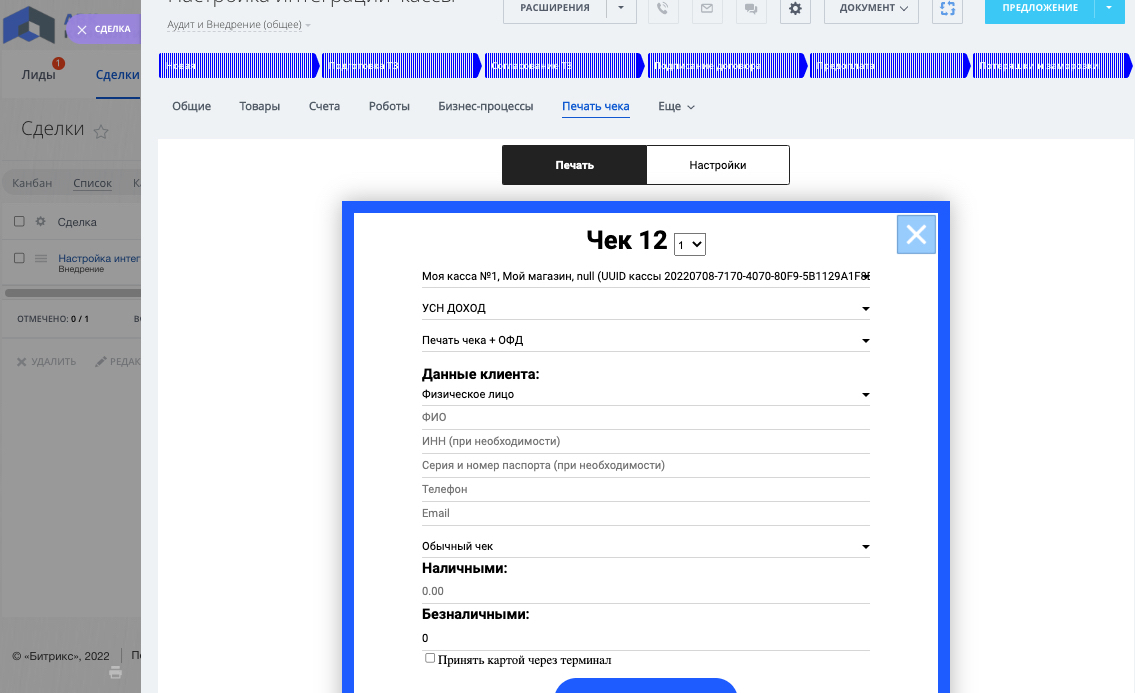This screenshot has height=693, width=1135.
Task: Click the Сделка column header
Action: [x=77, y=222]
